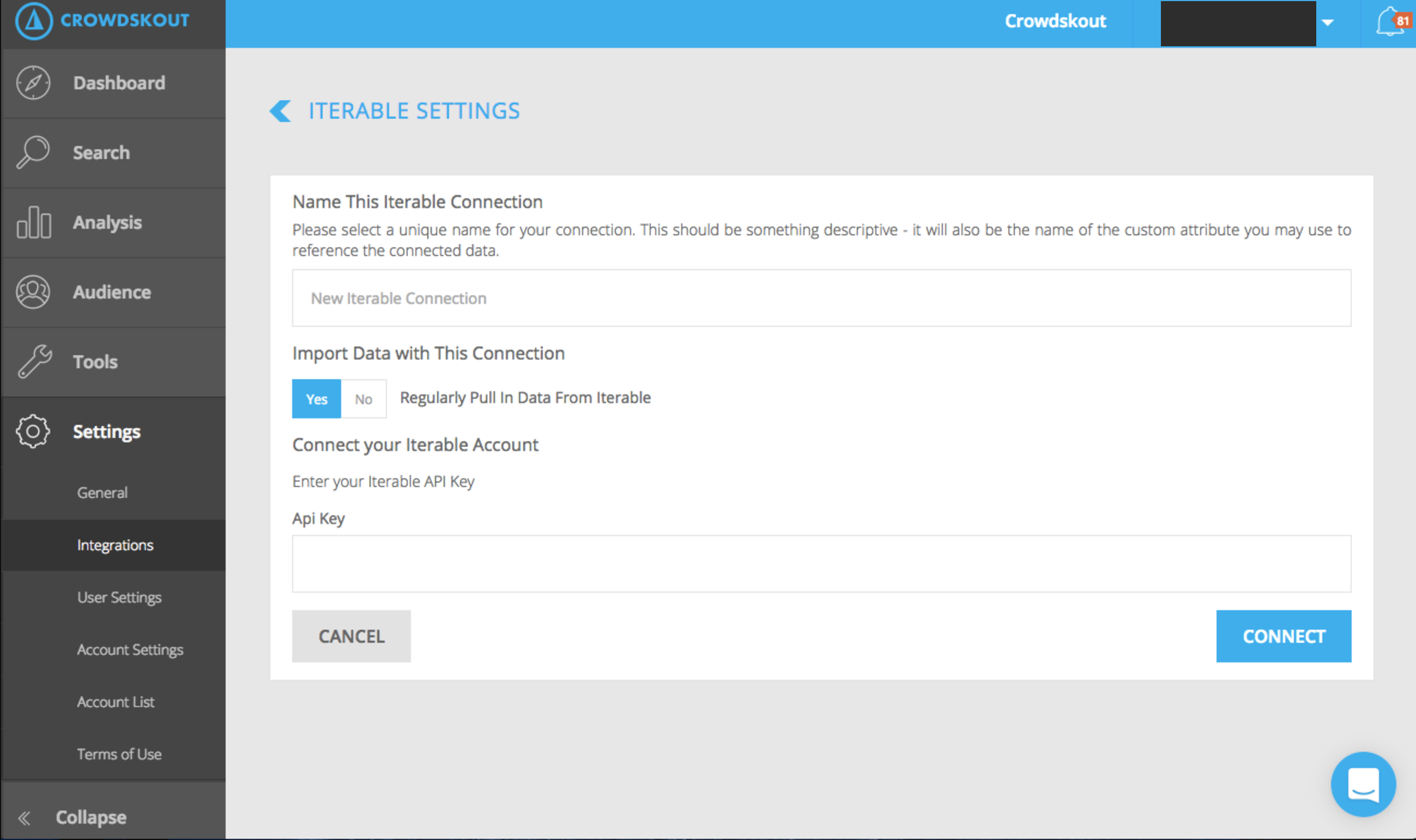Click the Tools wrench icon

[34, 361]
